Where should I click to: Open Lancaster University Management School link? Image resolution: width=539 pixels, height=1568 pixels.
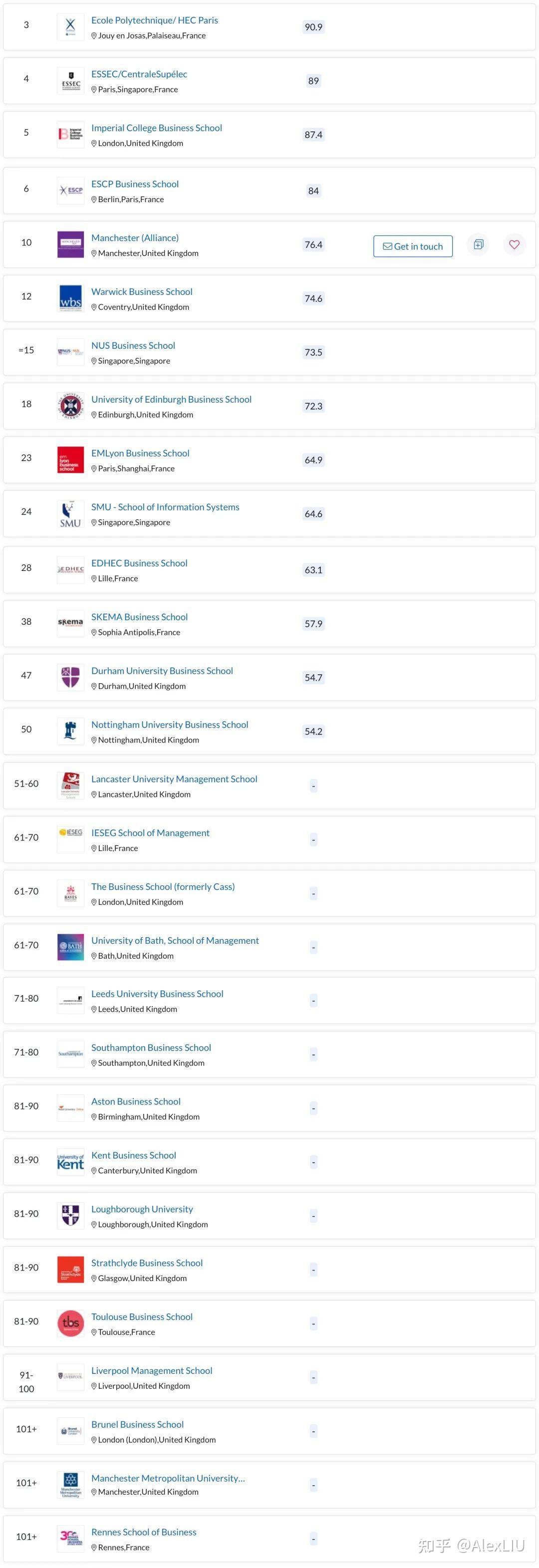174,779
